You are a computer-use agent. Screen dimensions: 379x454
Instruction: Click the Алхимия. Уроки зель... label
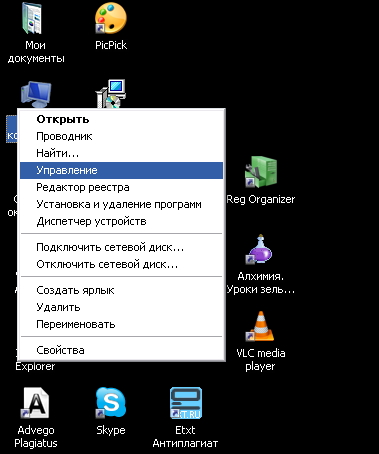pyautogui.click(x=261, y=283)
